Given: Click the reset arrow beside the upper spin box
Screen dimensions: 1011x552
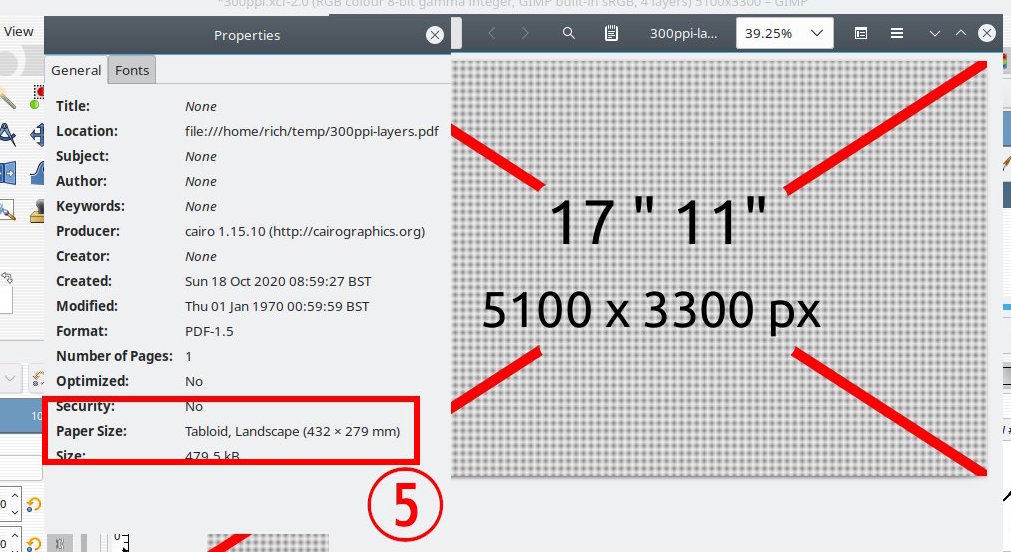Looking at the screenshot, I should (x=34, y=504).
